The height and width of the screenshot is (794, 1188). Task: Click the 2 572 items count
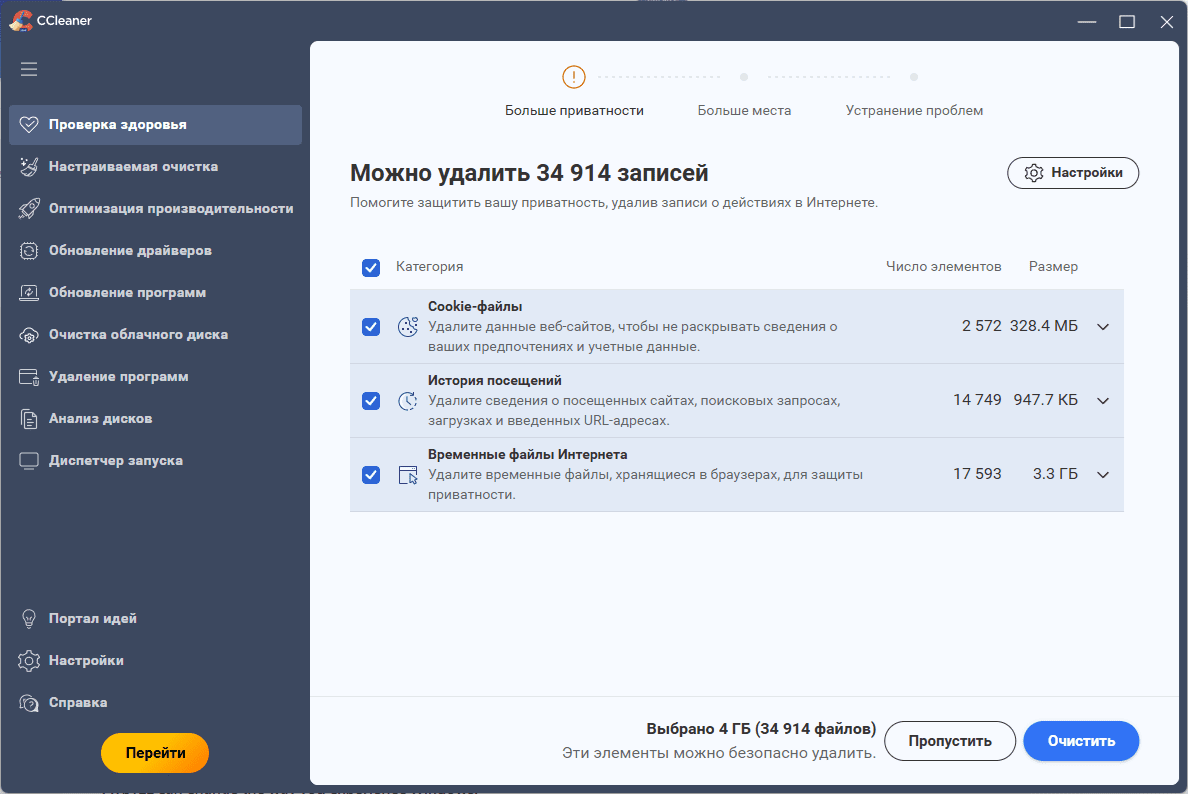point(982,326)
